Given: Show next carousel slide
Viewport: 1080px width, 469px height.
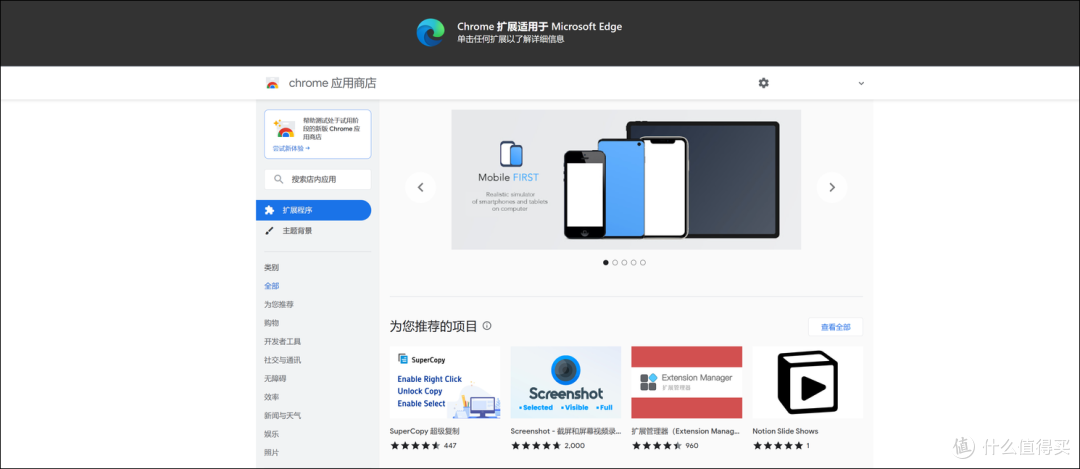Looking at the screenshot, I should pos(832,187).
